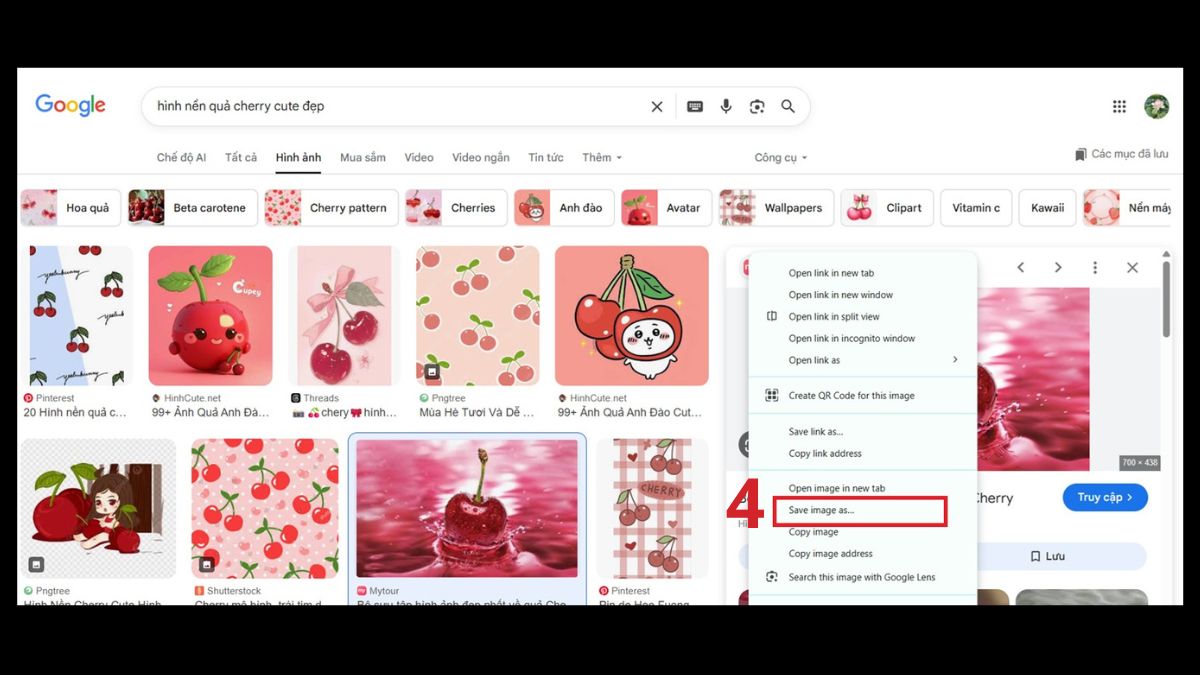Open the Google apps grid icon

(x=1119, y=107)
